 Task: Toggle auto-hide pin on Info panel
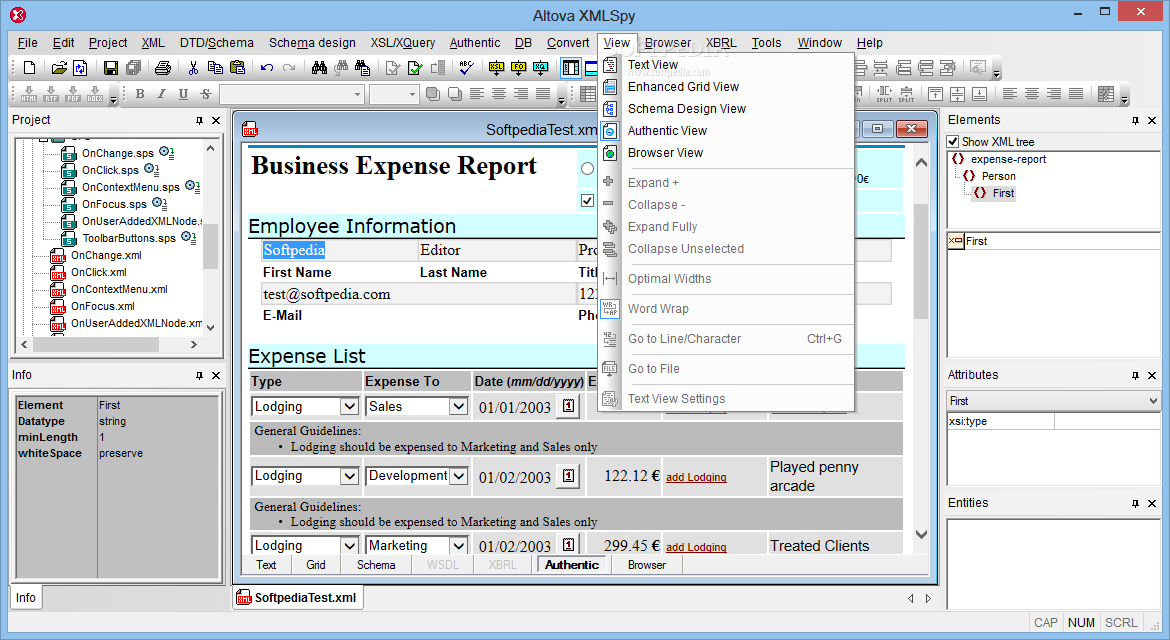pos(199,375)
